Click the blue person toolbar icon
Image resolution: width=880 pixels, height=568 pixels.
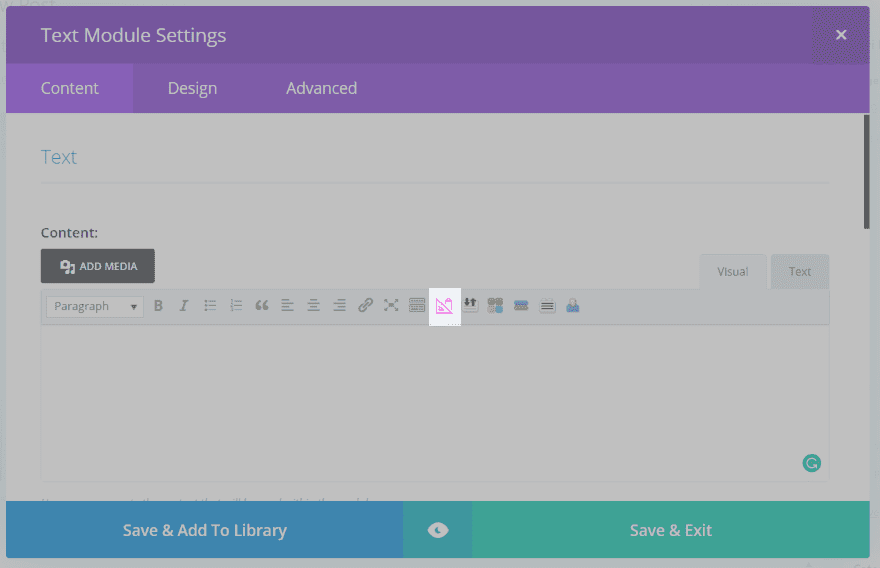572,306
